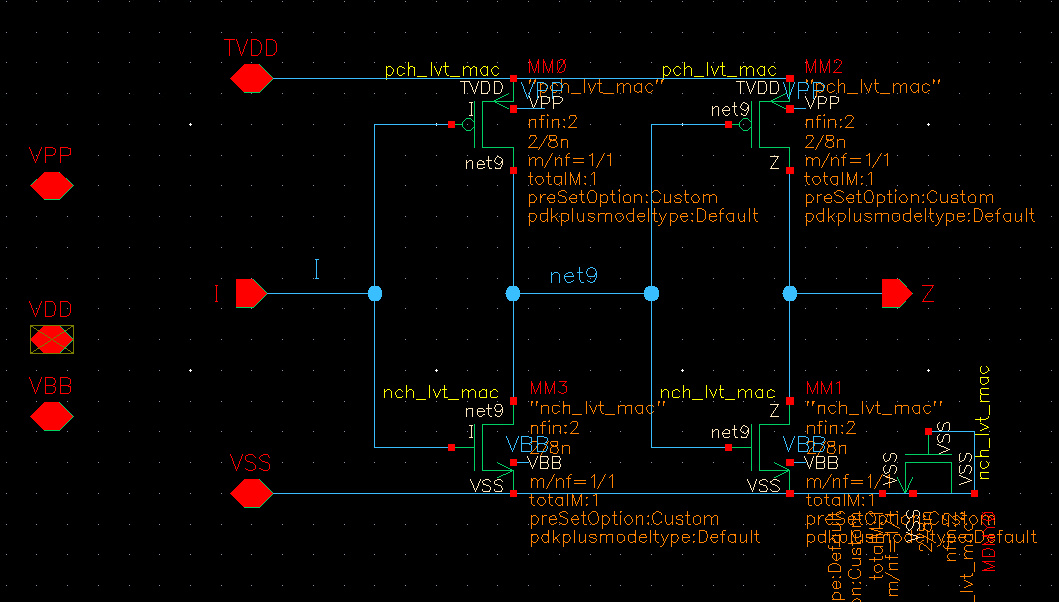Image resolution: width=1059 pixels, height=602 pixels.
Task: Select the output pin Z
Action: (x=896, y=293)
